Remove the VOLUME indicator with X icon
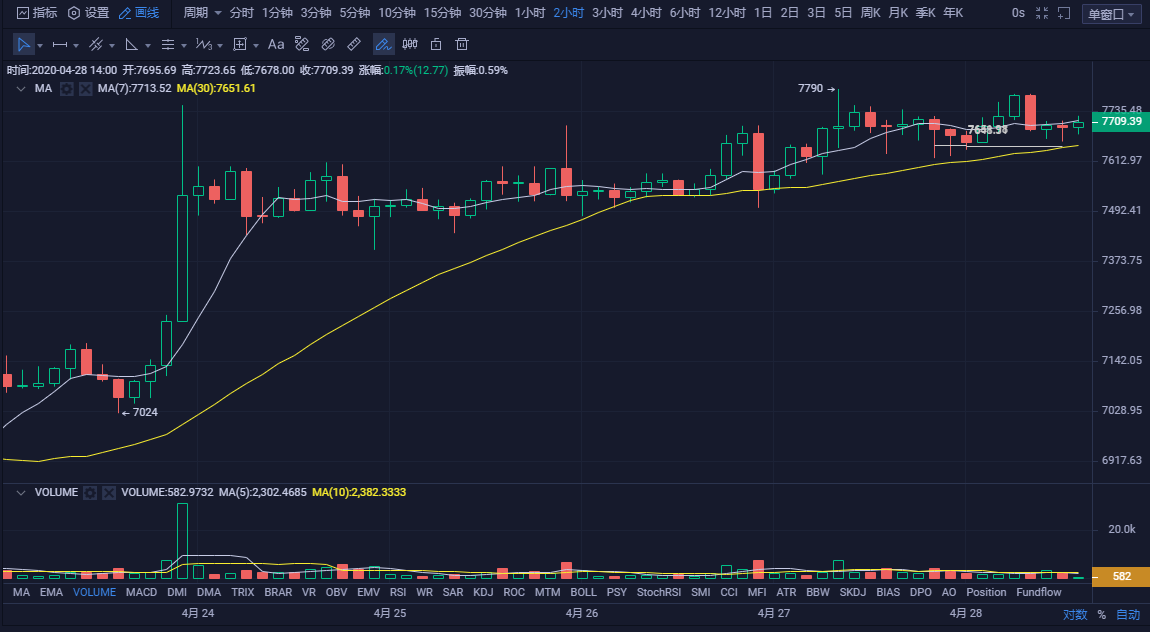 pos(109,493)
